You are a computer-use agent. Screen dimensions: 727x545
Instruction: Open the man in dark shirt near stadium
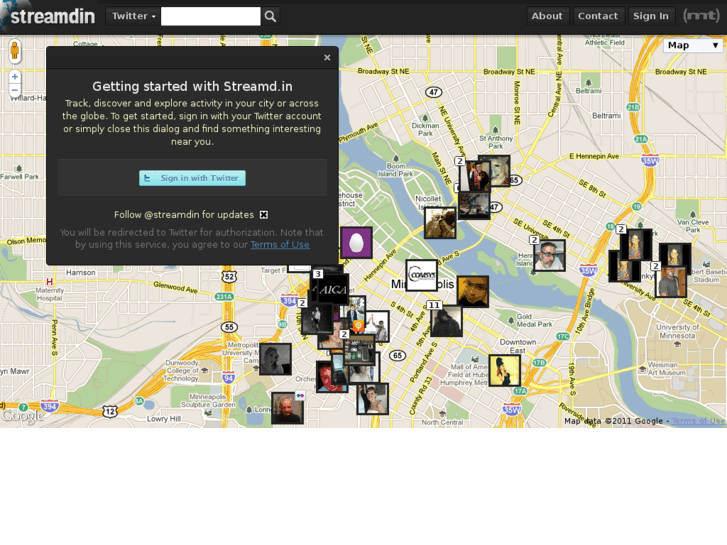pyautogui.click(x=670, y=281)
